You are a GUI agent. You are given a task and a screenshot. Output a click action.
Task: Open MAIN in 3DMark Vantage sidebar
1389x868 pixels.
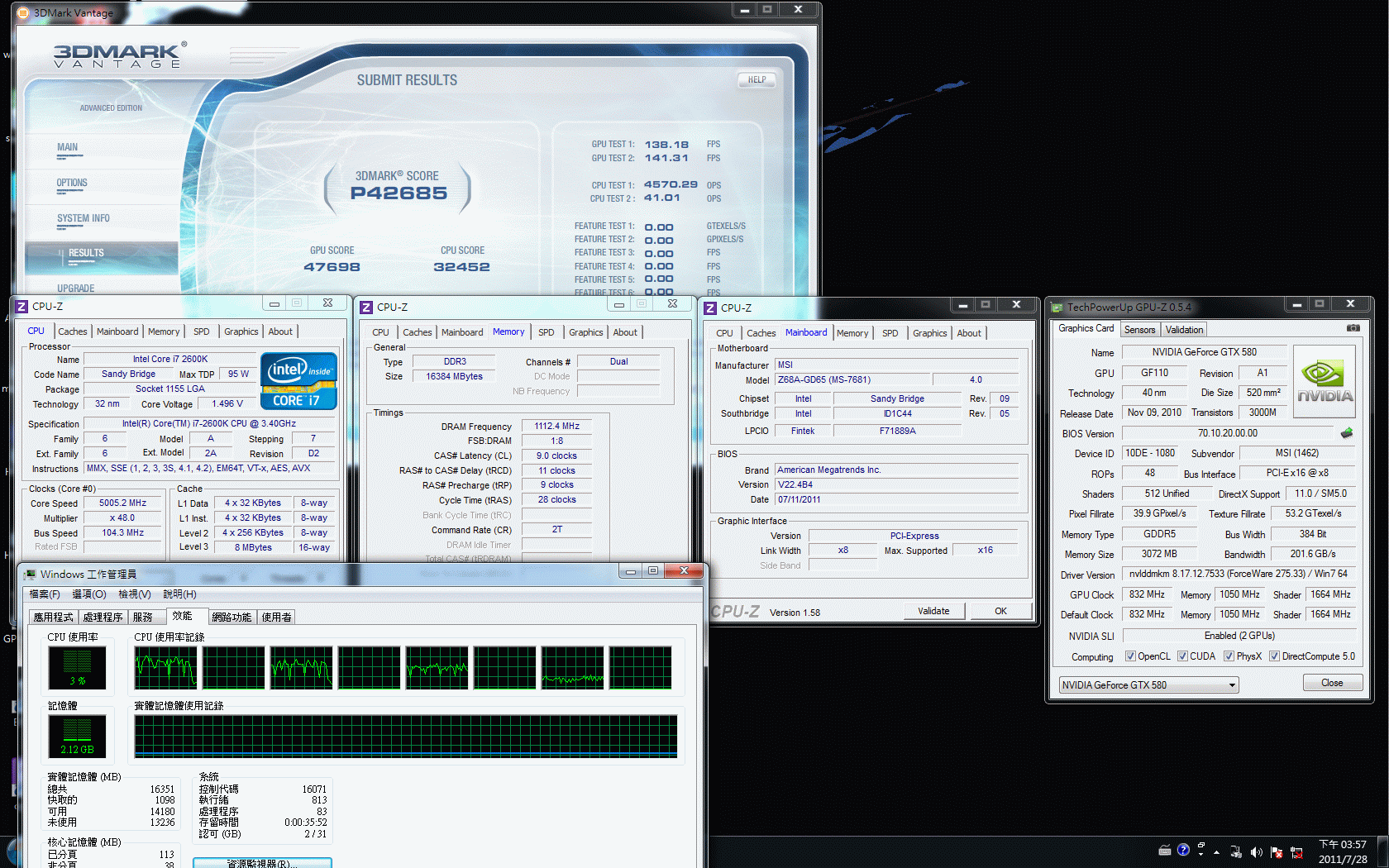68,147
